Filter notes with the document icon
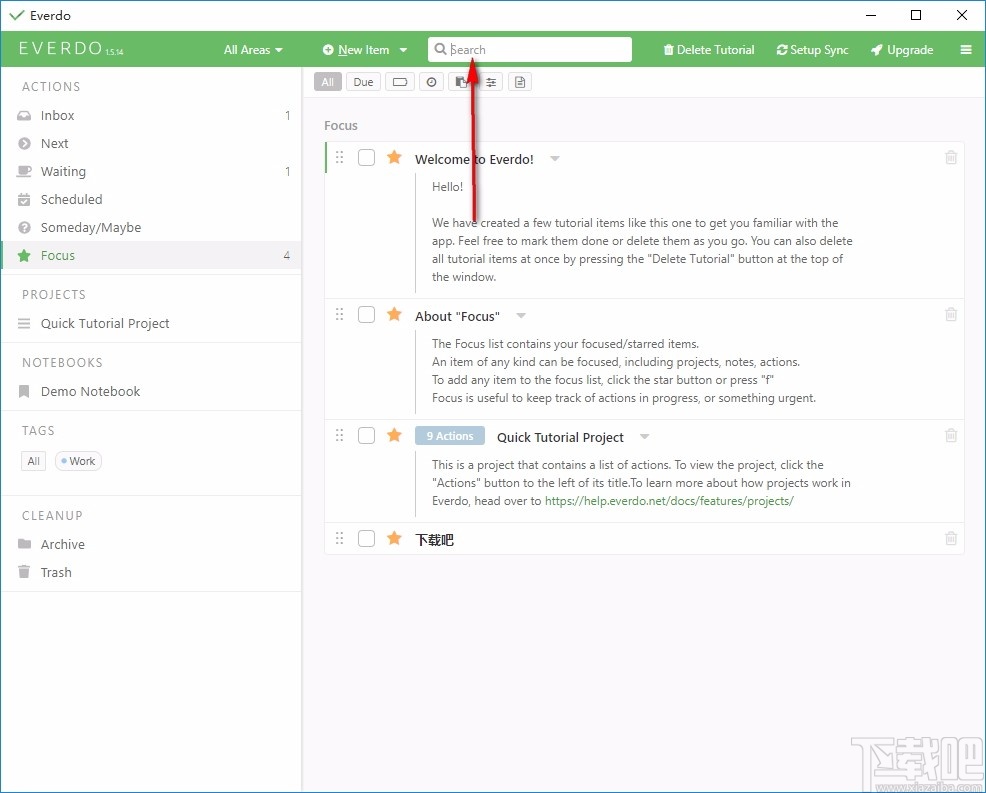Screen dimensions: 986x793 [520, 82]
